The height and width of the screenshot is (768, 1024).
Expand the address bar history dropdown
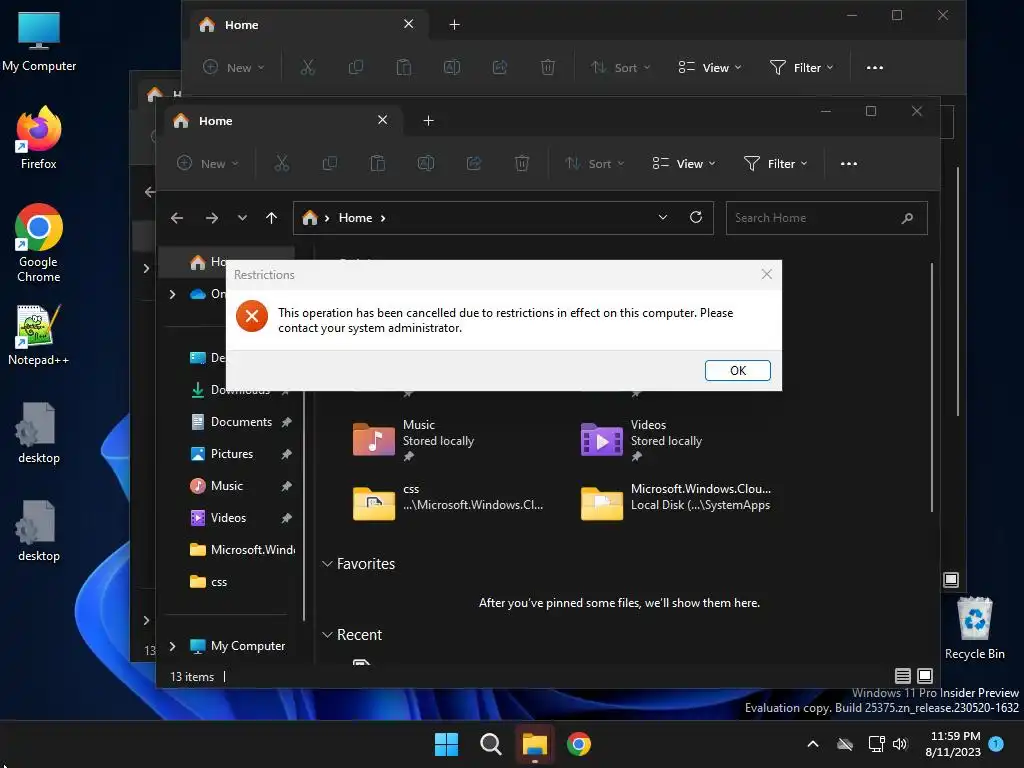click(x=663, y=217)
